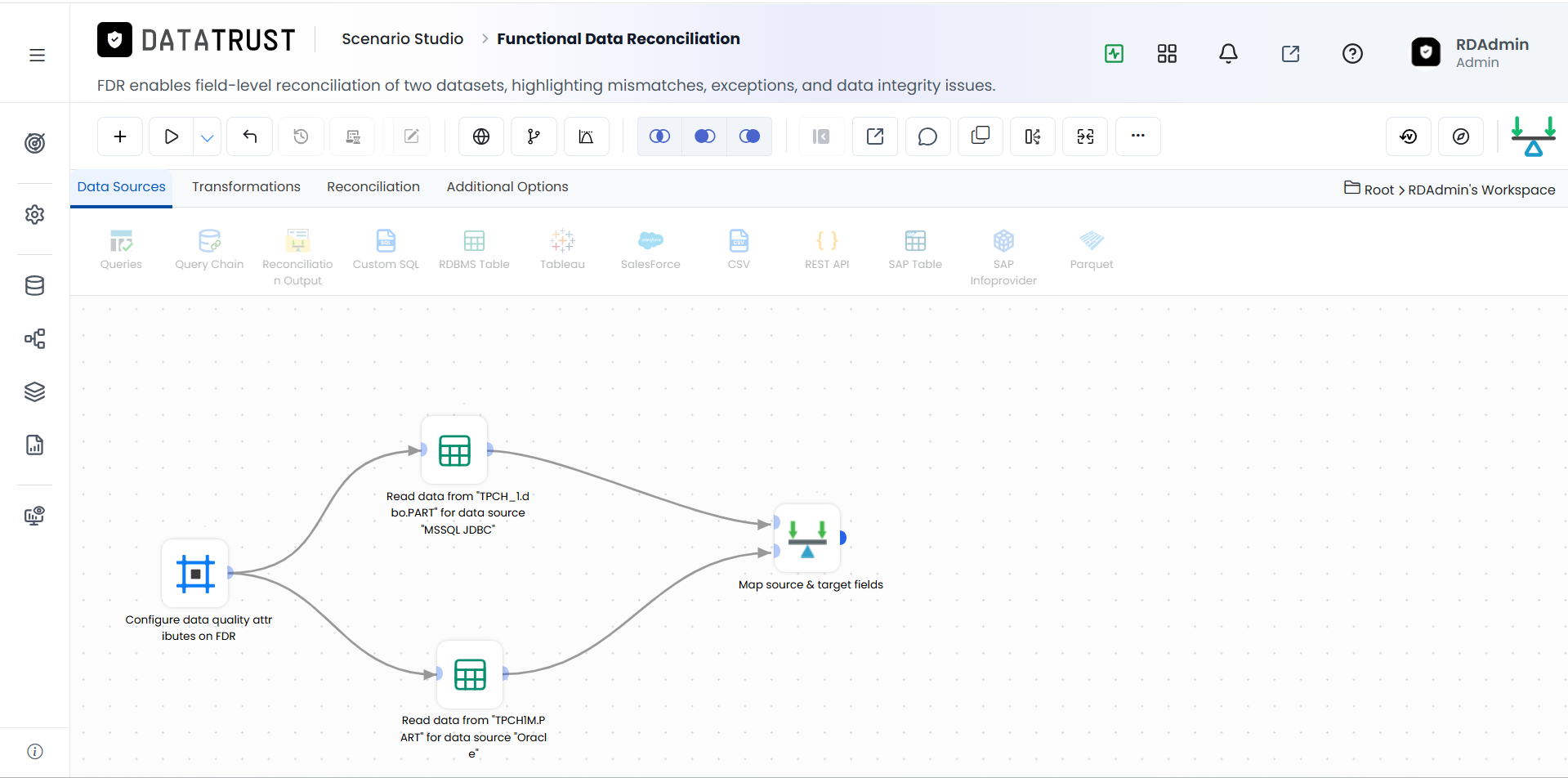Viewport: 1568px width, 778px height.
Task: Toggle the third overlapping-circles mode button
Action: (749, 136)
